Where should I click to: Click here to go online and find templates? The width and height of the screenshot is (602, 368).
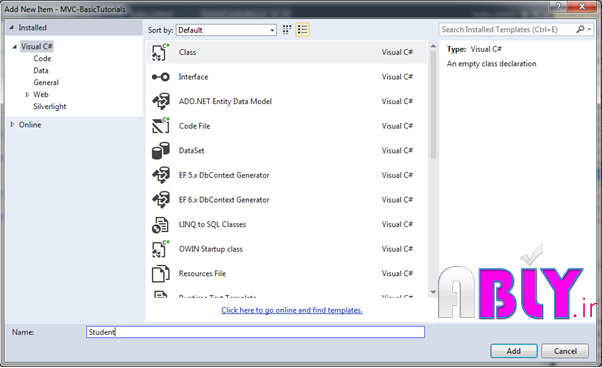click(x=292, y=310)
